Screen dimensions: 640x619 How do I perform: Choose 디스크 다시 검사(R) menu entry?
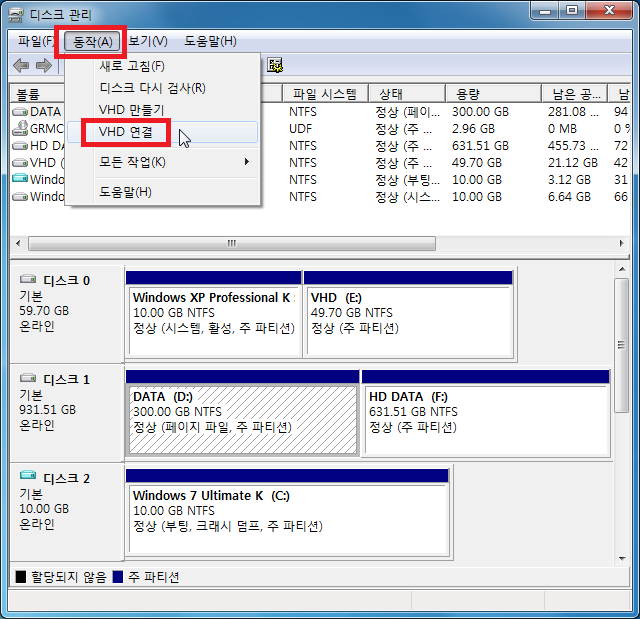[x=163, y=88]
